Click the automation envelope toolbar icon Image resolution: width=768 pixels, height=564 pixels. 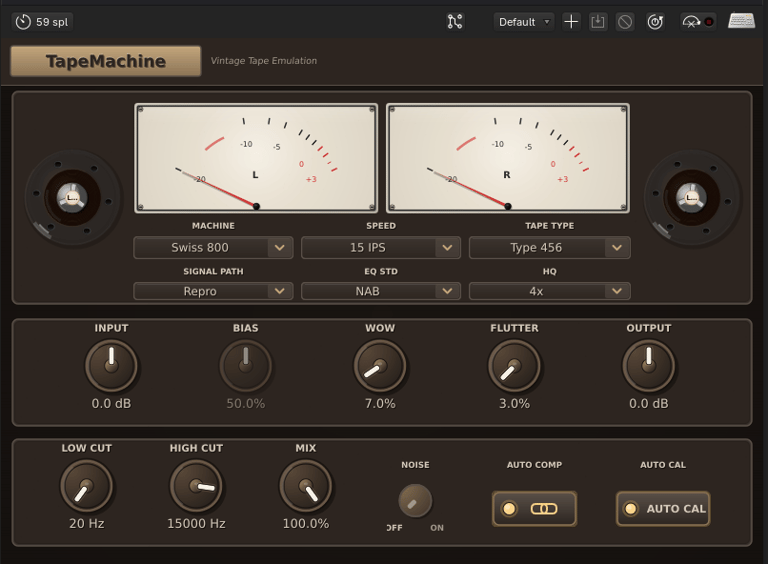coord(691,22)
